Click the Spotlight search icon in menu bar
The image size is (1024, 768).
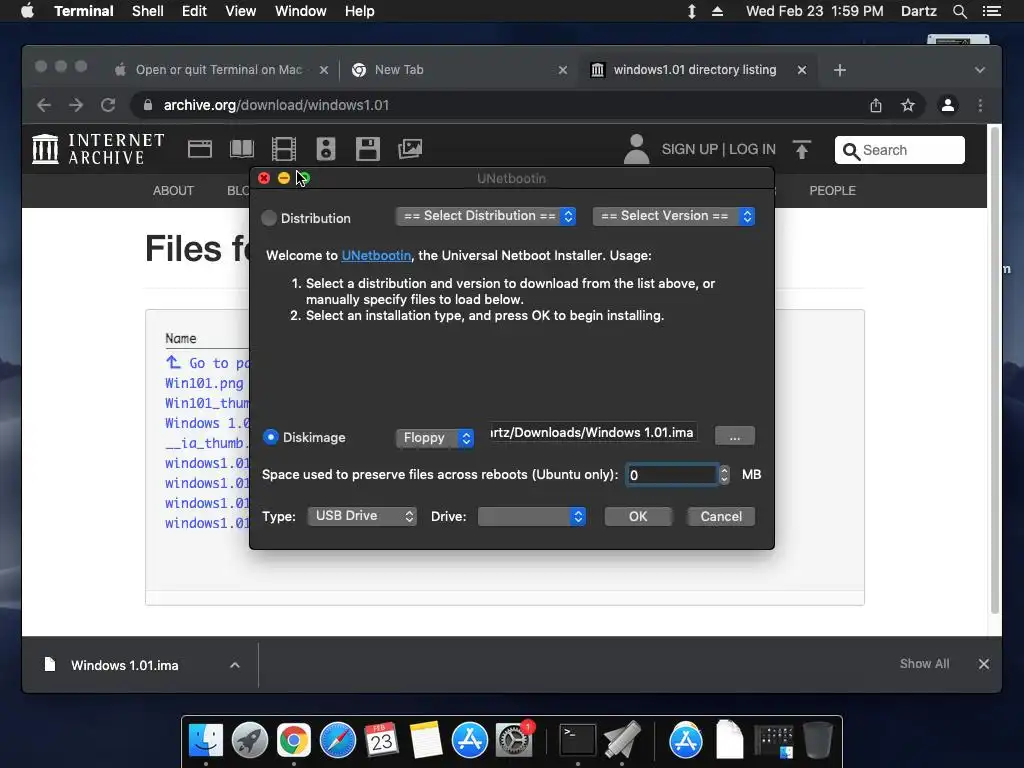959,11
